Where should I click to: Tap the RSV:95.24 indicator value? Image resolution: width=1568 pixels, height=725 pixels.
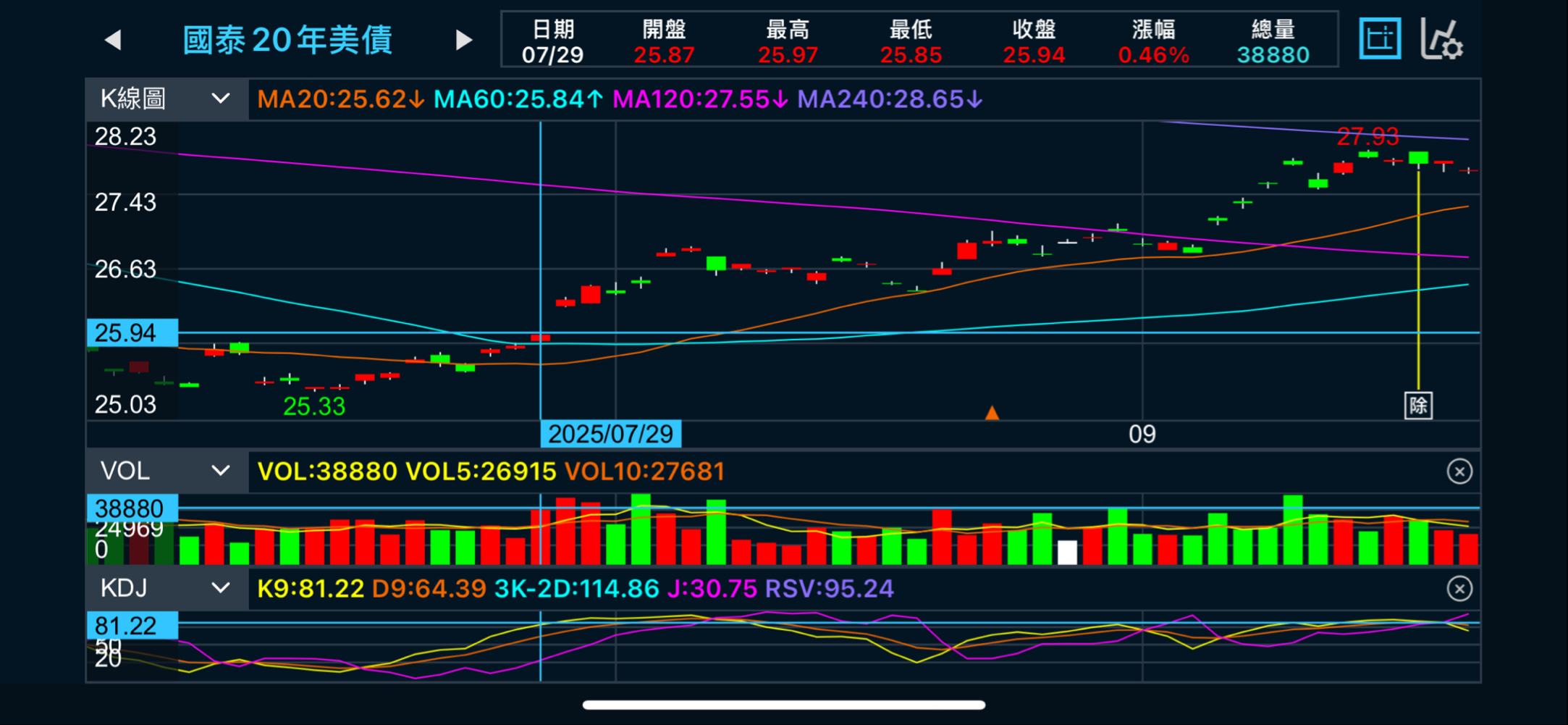click(x=830, y=589)
